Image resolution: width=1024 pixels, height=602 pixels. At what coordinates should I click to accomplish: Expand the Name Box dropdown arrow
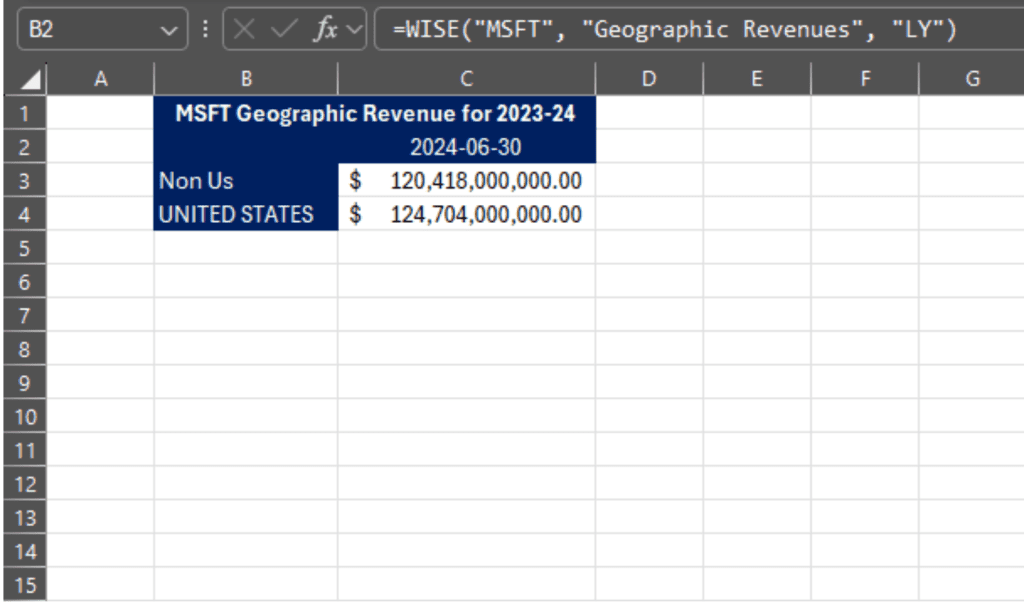pyautogui.click(x=167, y=30)
